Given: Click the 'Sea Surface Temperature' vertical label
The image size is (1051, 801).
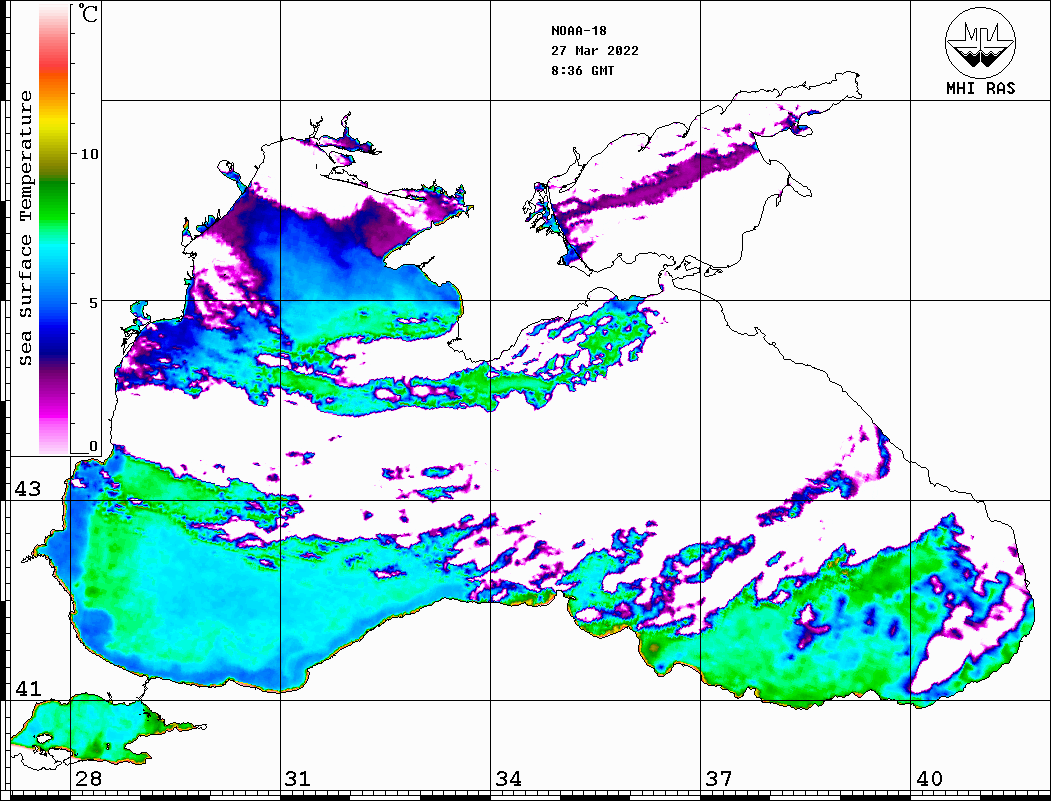Looking at the screenshot, I should [25, 228].
